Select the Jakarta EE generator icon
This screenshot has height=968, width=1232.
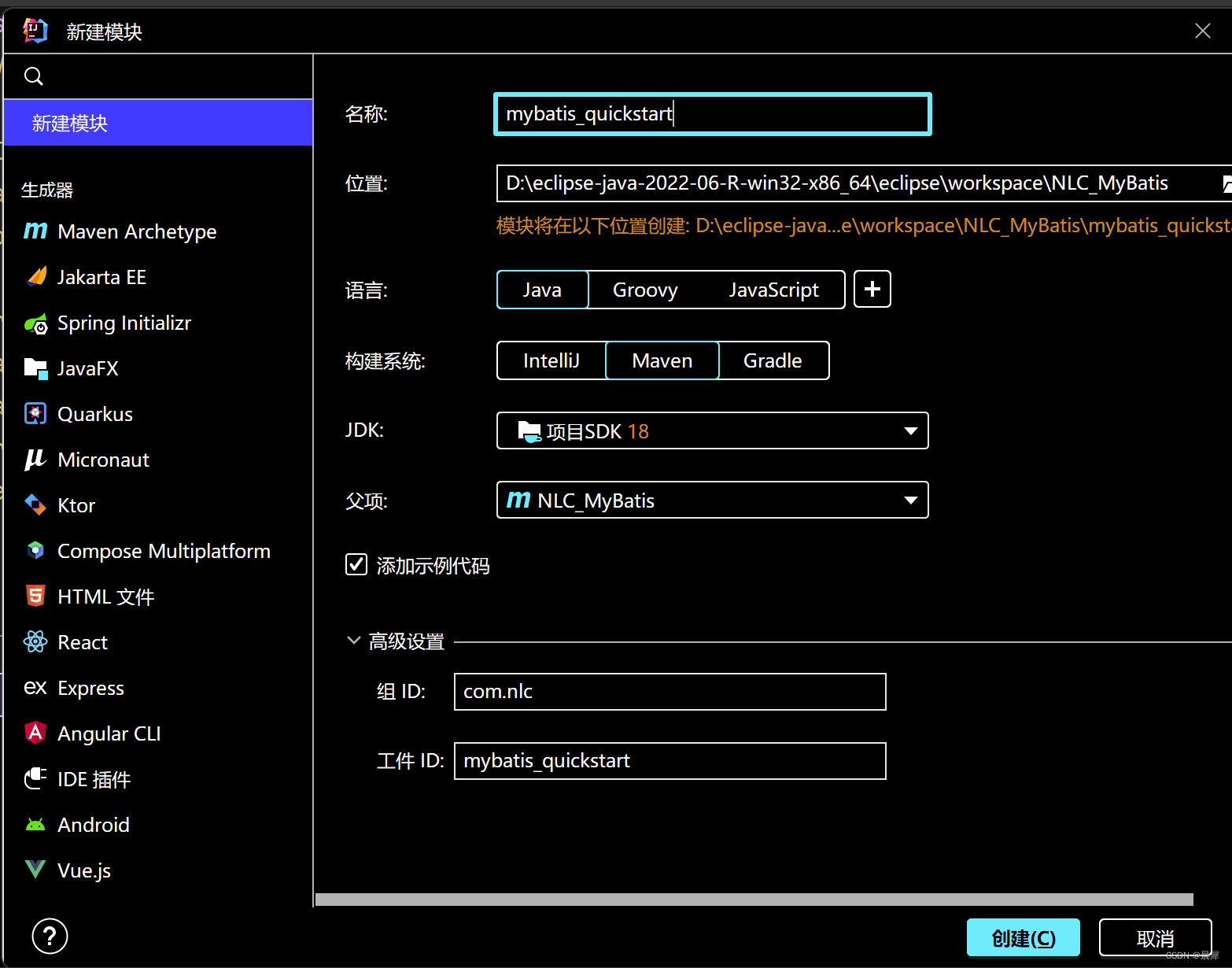click(x=35, y=277)
